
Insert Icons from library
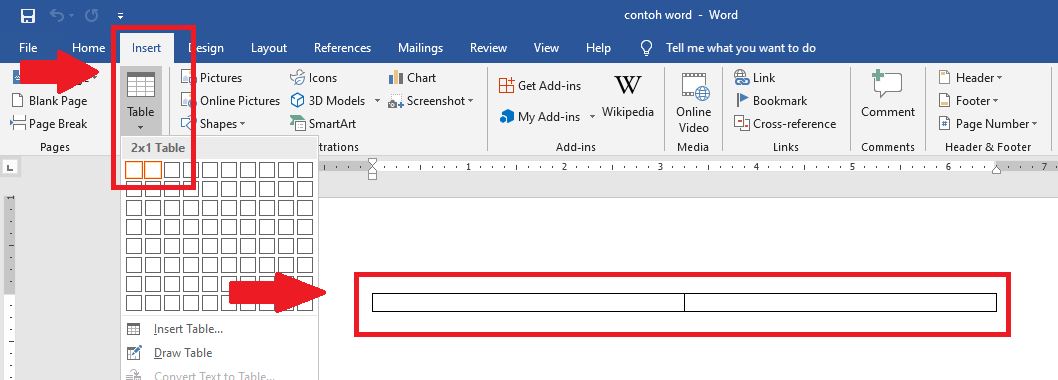pyautogui.click(x=313, y=78)
